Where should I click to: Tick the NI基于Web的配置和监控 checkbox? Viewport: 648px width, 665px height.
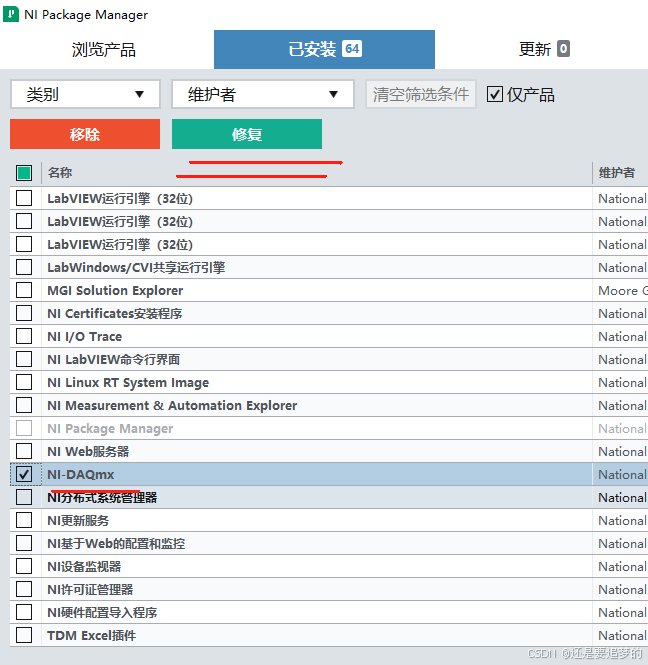(24, 543)
